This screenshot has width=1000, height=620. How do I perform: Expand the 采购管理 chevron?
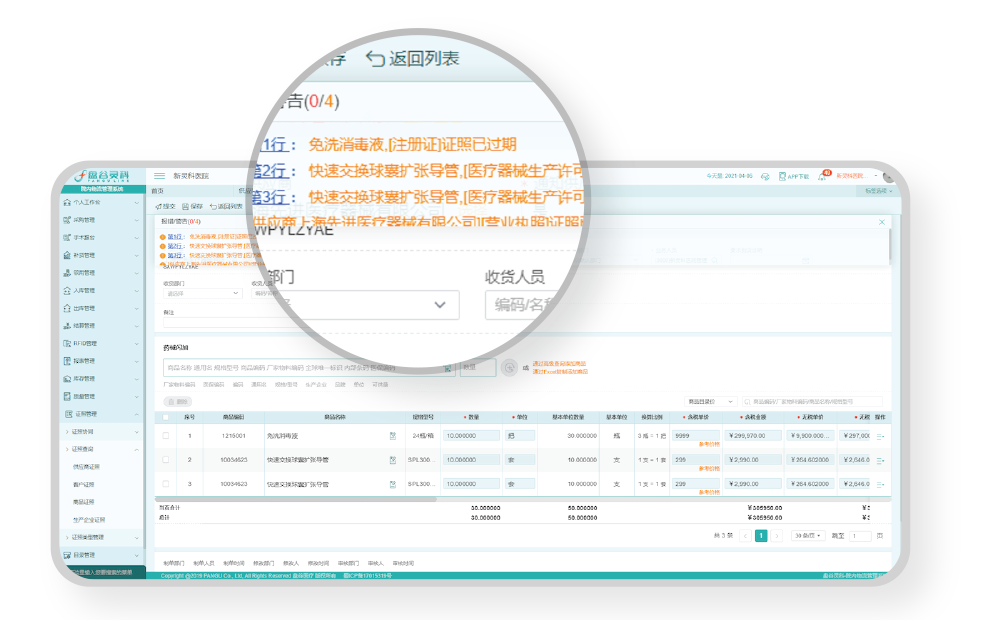pos(136,220)
